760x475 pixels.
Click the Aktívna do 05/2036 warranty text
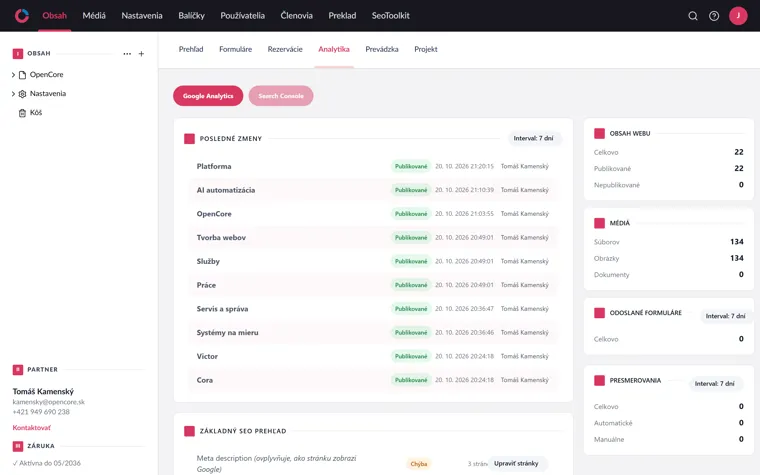tap(47, 463)
